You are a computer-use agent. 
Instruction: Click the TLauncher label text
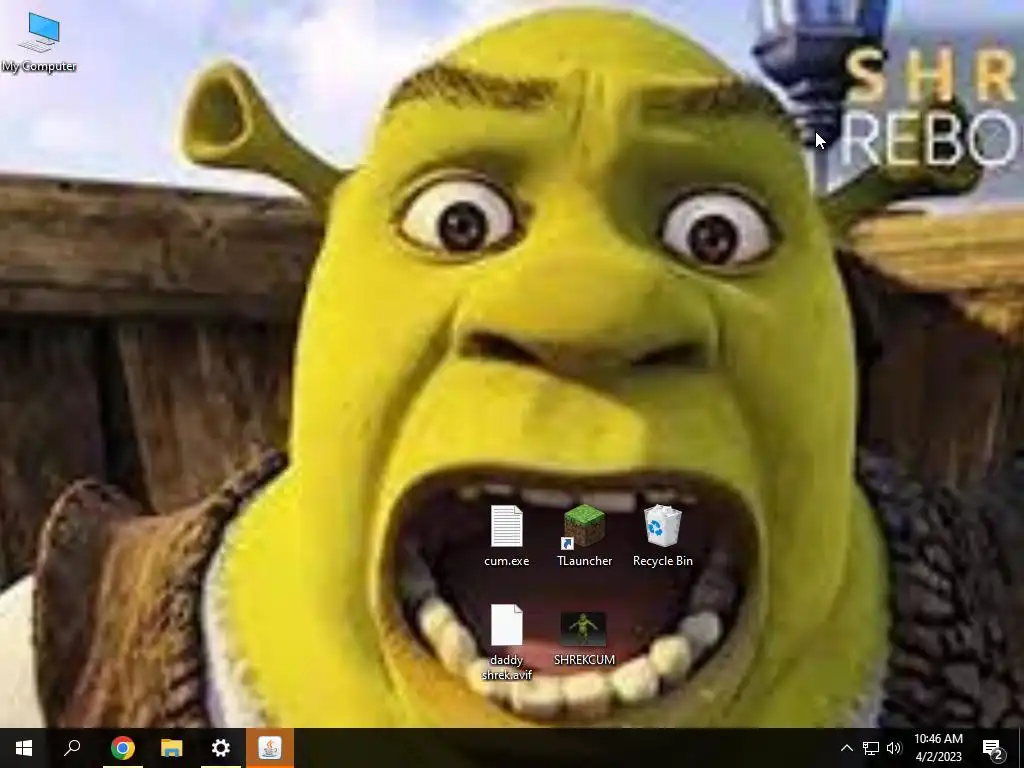click(584, 561)
